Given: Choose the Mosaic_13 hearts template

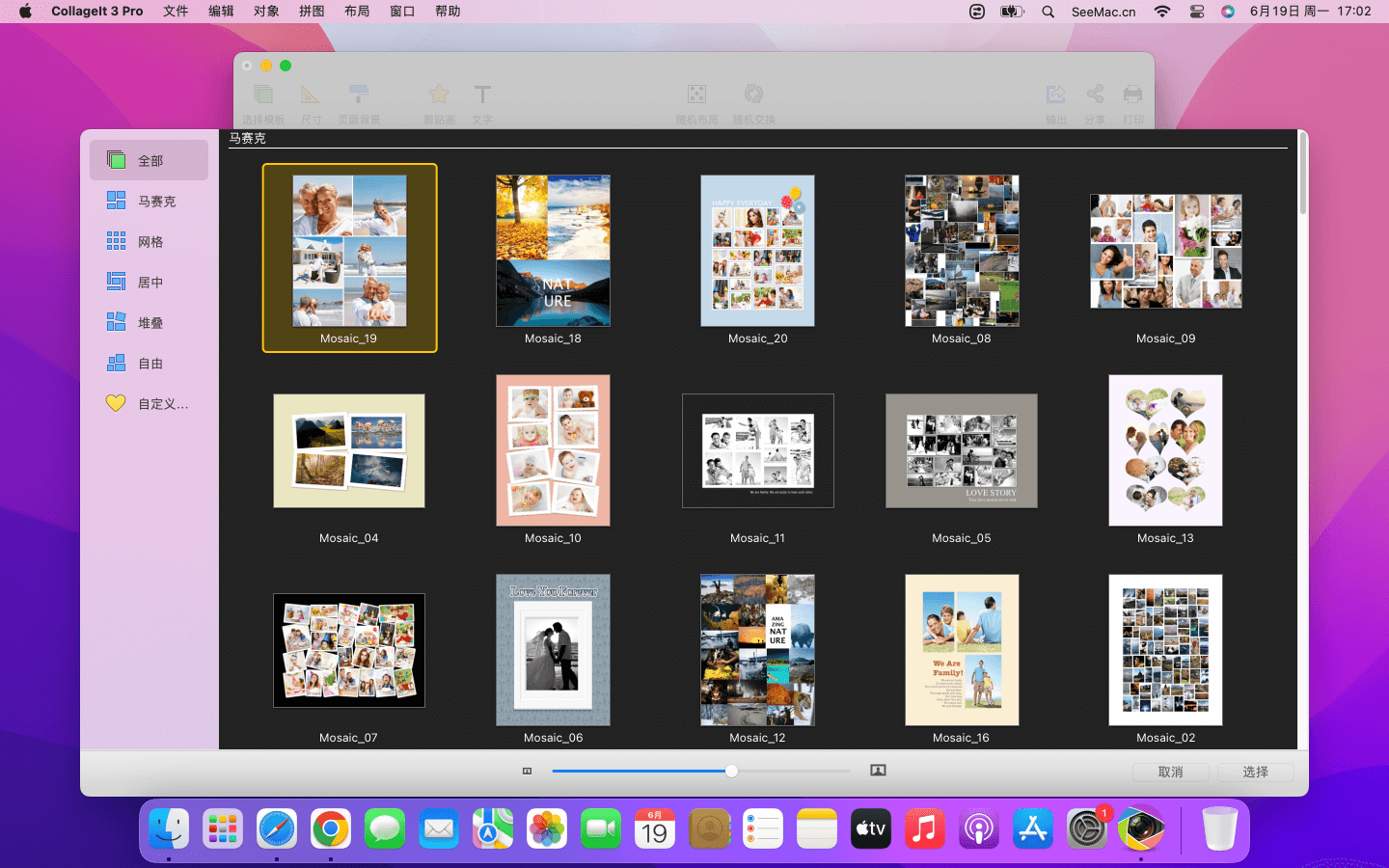Looking at the screenshot, I should point(1165,450).
